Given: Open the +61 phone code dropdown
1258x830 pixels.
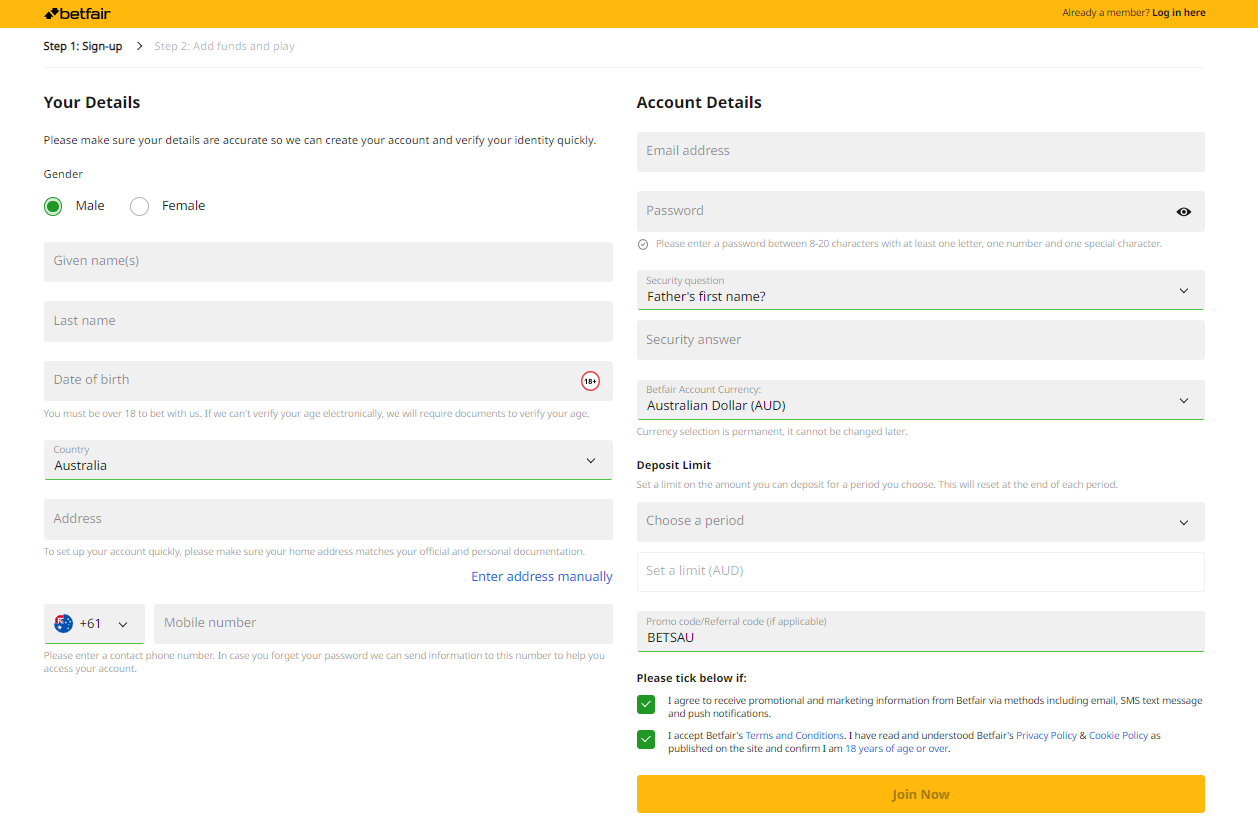Looking at the screenshot, I should [x=94, y=624].
